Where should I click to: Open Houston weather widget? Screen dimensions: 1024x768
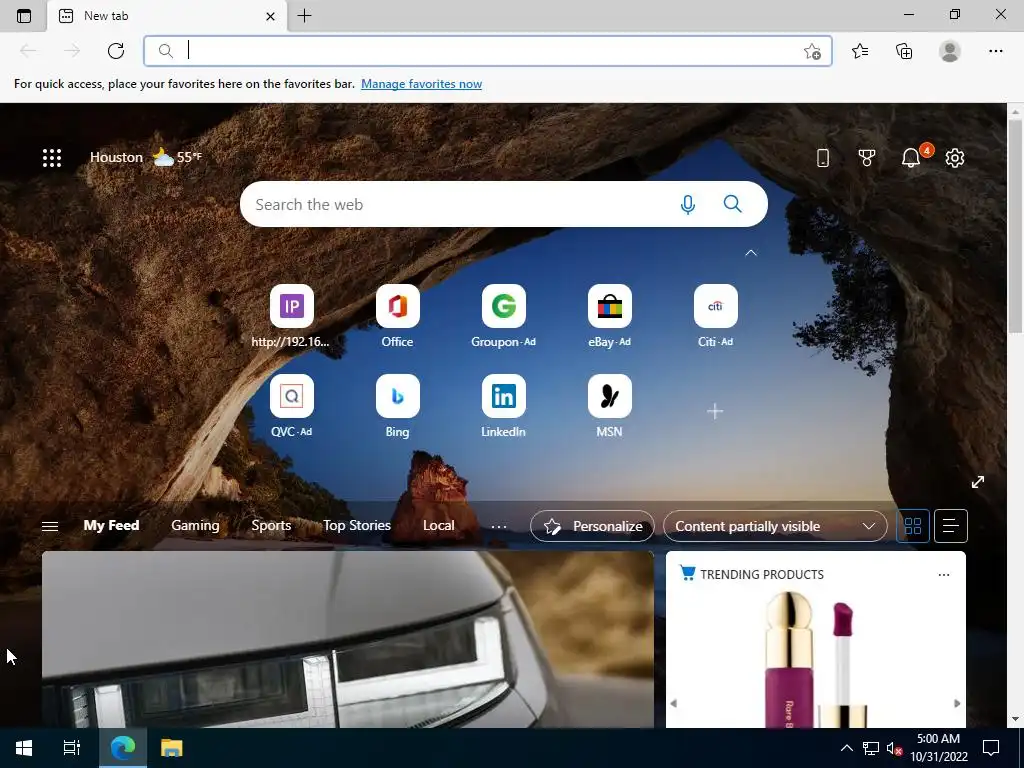click(146, 157)
